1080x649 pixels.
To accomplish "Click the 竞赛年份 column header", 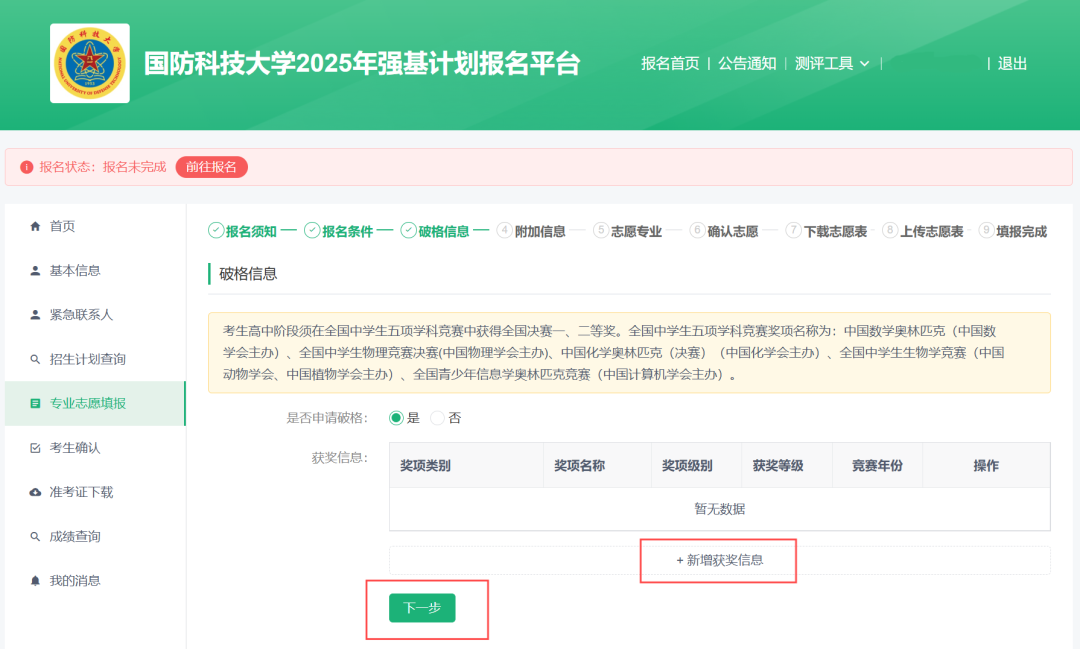I will tap(878, 466).
